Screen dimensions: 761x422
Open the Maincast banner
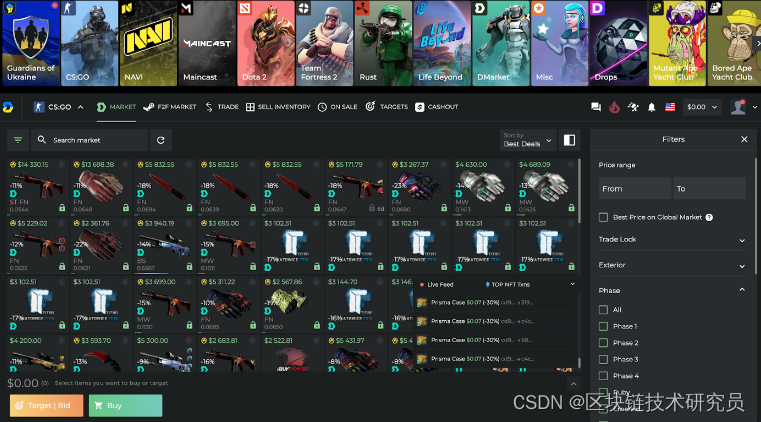pyautogui.click(x=207, y=43)
